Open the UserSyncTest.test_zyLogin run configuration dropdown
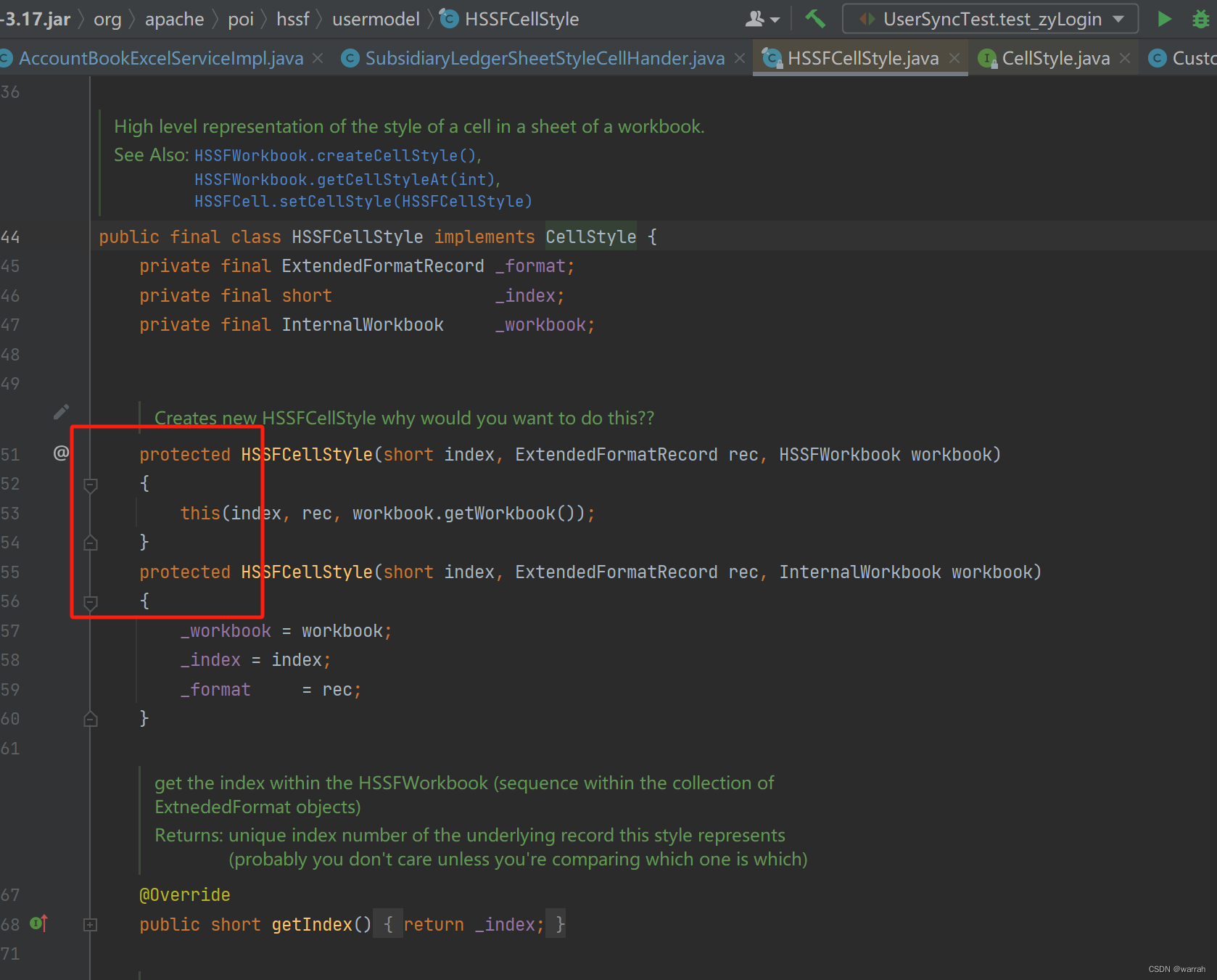Screen dimensions: 1217x980 pyautogui.click(x=990, y=19)
